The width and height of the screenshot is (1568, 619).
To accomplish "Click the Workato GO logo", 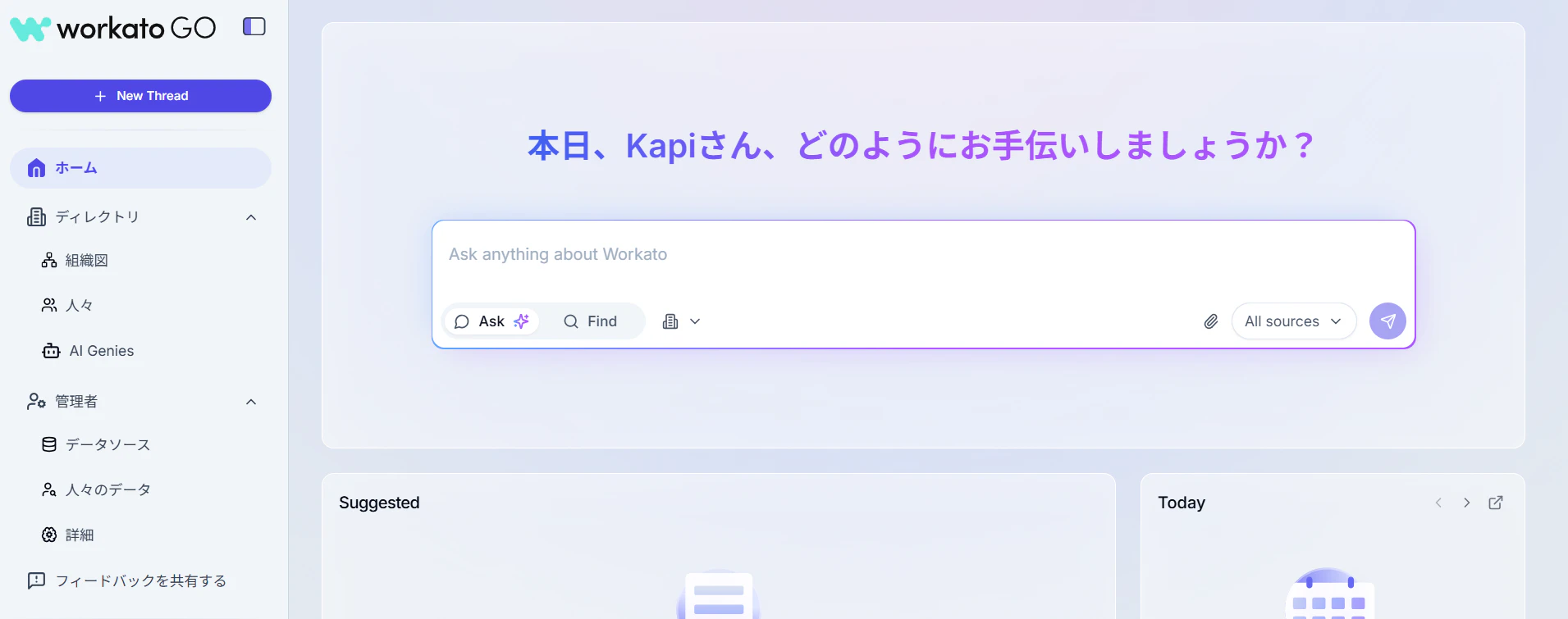I will tap(113, 28).
